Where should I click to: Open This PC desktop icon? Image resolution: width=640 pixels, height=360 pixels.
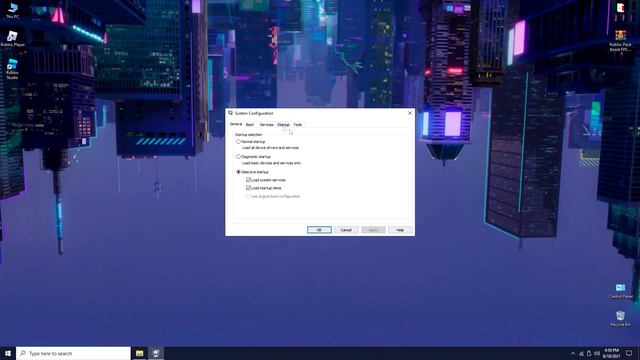pyautogui.click(x=12, y=10)
